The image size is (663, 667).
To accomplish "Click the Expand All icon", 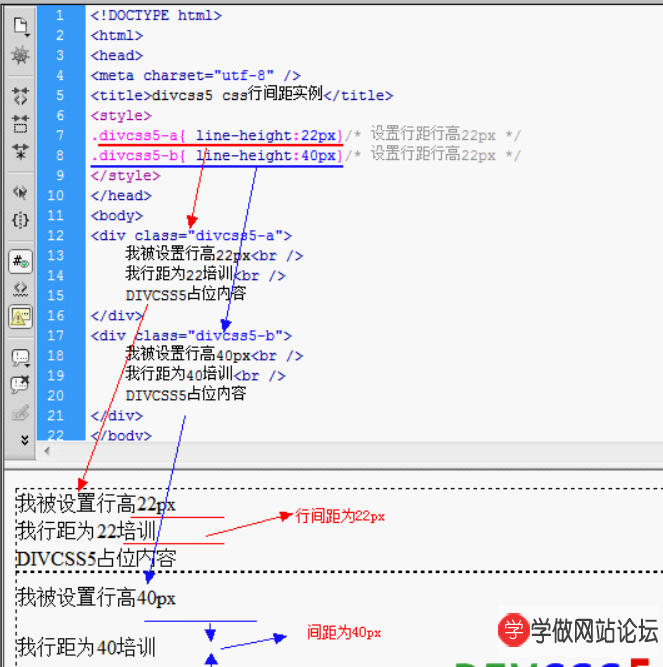I will click(x=20, y=152).
